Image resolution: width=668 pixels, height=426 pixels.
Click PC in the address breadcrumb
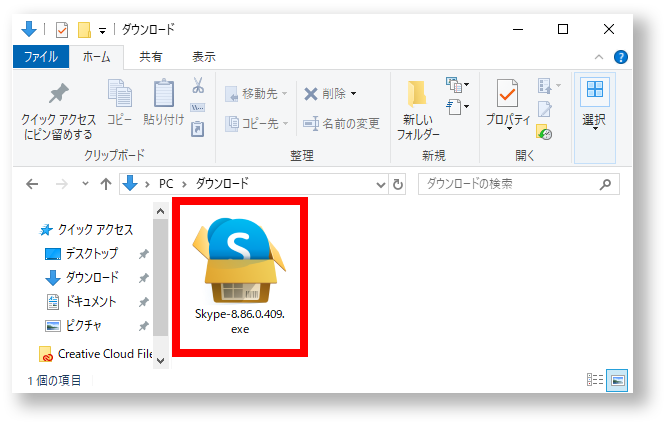(x=166, y=184)
